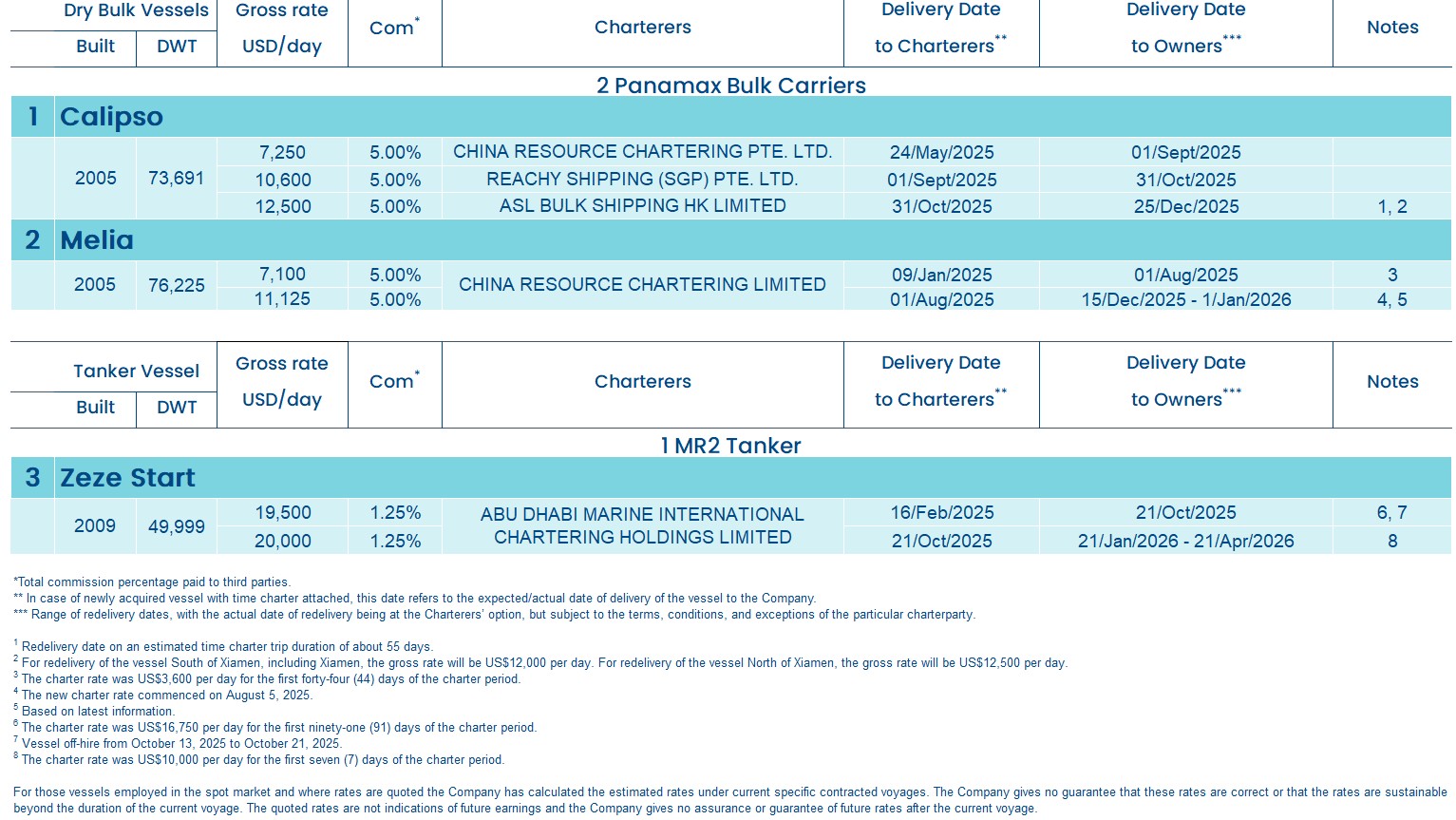Click the Dry Bulk Vessels column header
This screenshot has width=1456, height=820.
[x=136, y=11]
